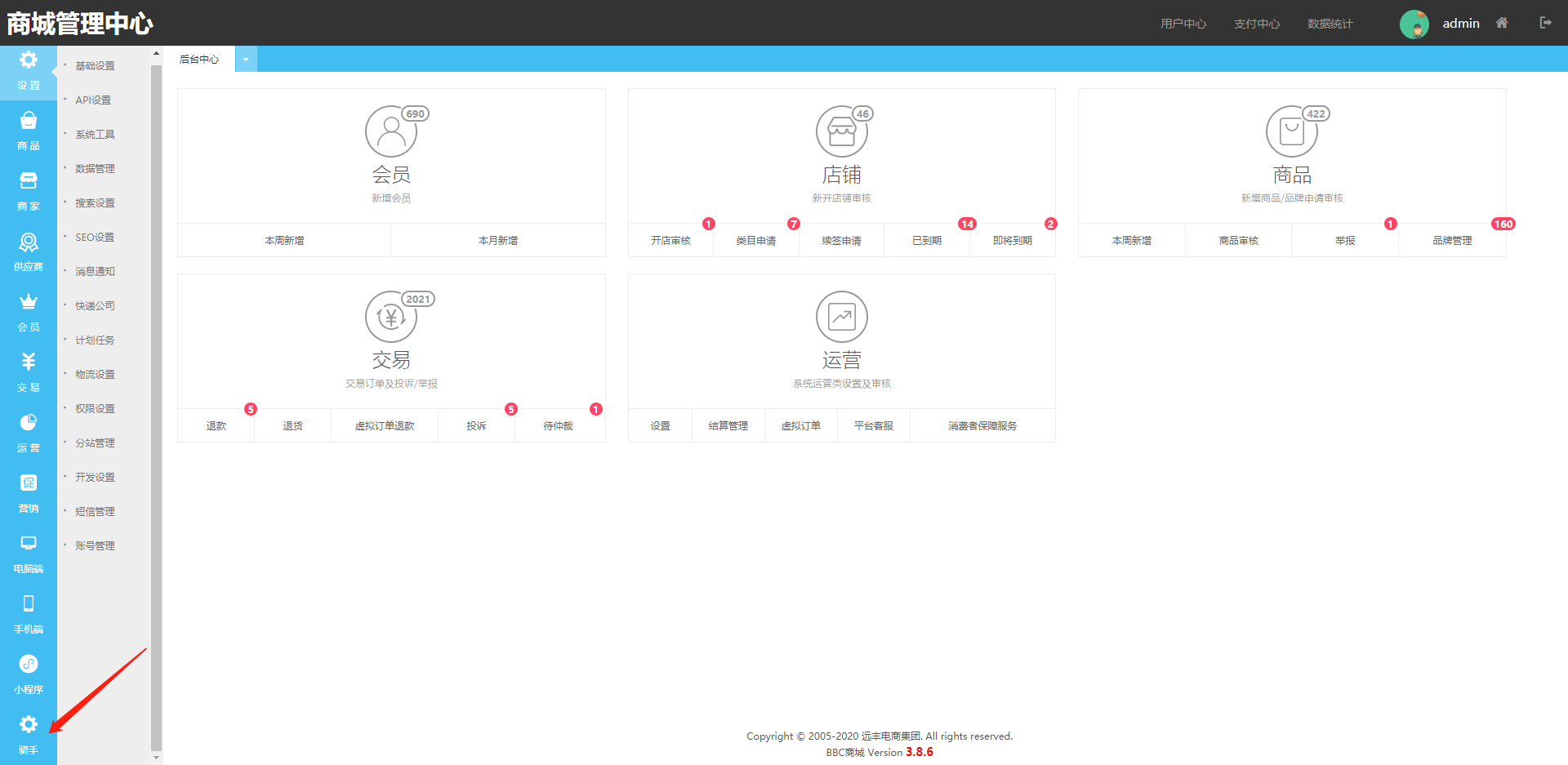
Task: Click the 会员 person circle icon
Action: (x=391, y=131)
